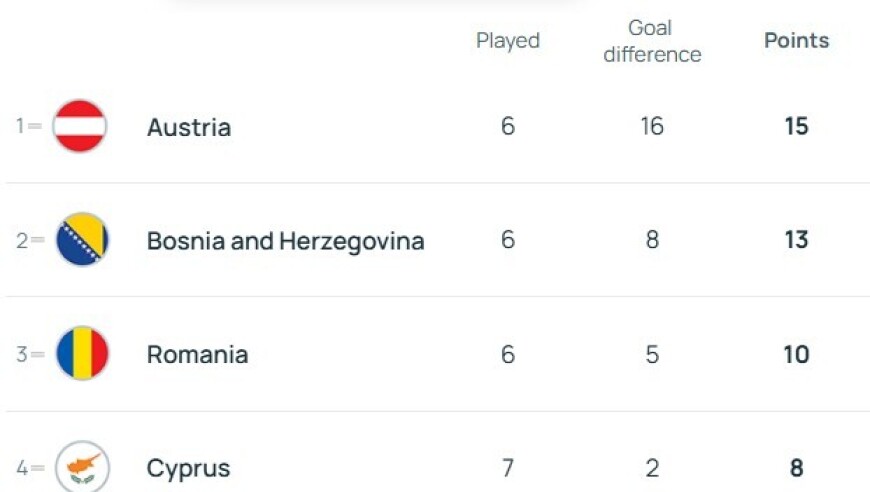Click the rank 1= position marker
The image size is (870, 492).
coord(28,127)
